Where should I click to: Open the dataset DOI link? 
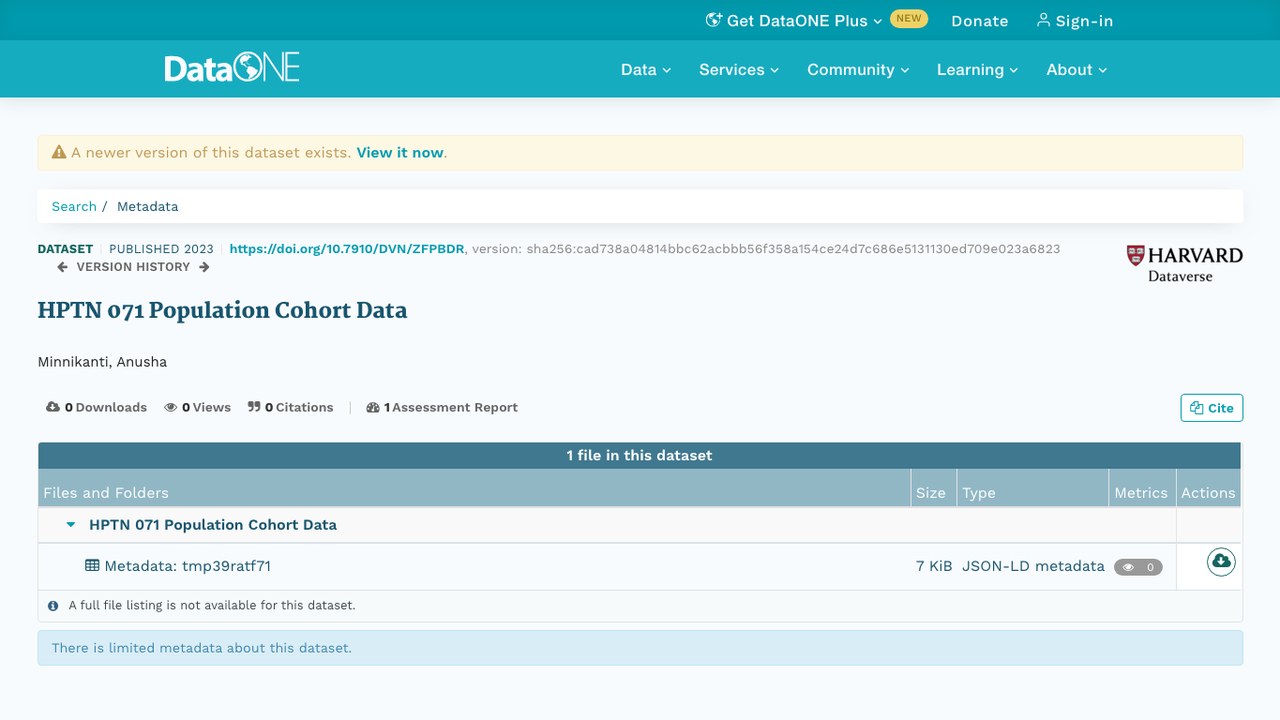coord(347,249)
